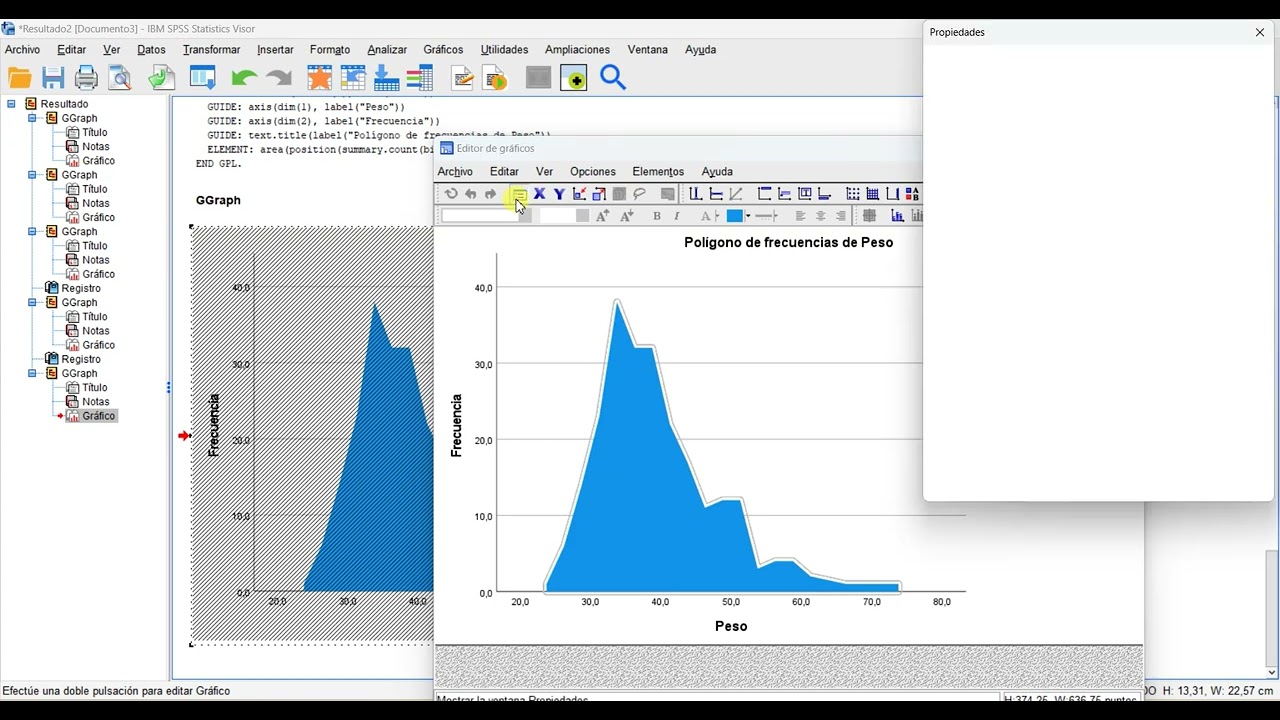
Task: Open font family combo box in Chart Editor
Action: [x=485, y=216]
